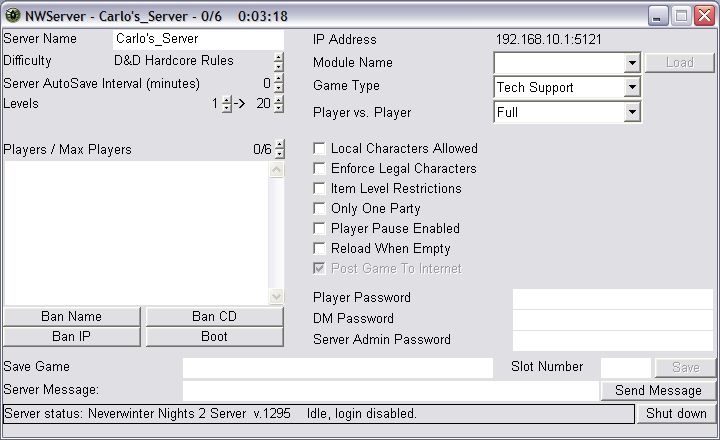Click the NWServer title bar app icon
Viewport: 720px width, 440px height.
click(12, 15)
